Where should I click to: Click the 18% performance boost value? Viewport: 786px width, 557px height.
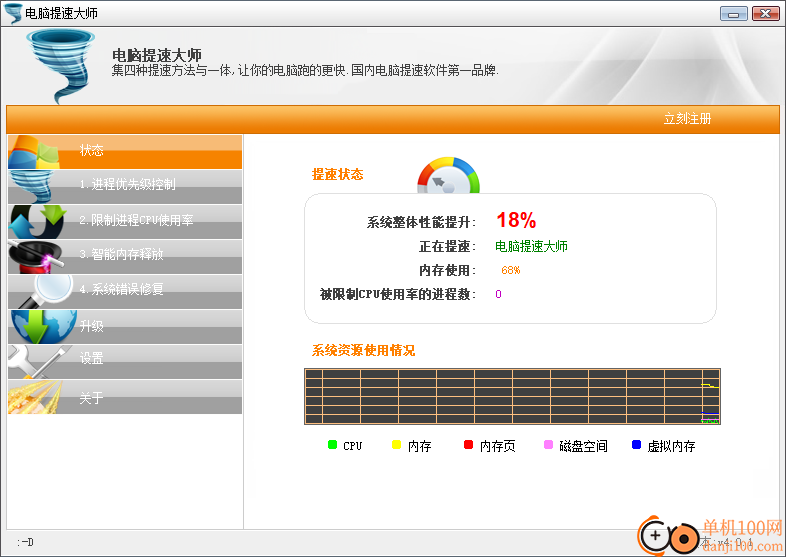516,220
